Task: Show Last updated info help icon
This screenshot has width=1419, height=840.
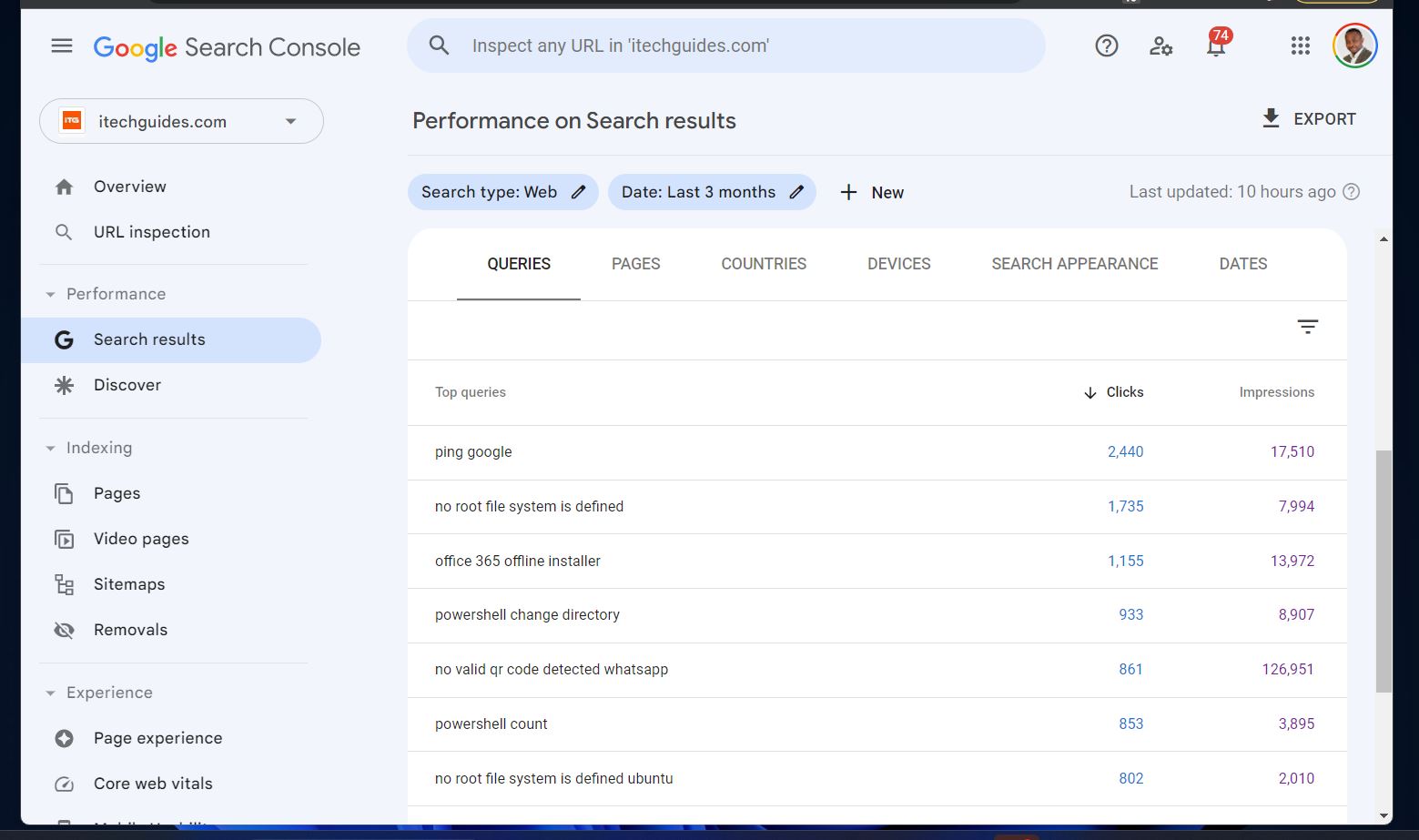Action: [x=1352, y=192]
